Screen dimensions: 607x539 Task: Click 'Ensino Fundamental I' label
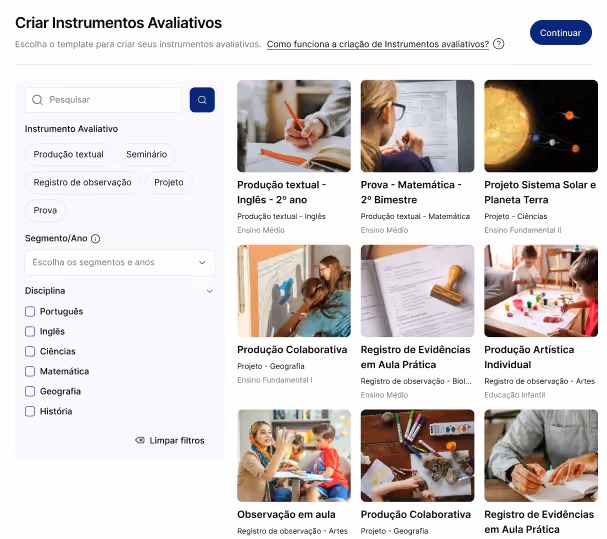click(x=274, y=380)
